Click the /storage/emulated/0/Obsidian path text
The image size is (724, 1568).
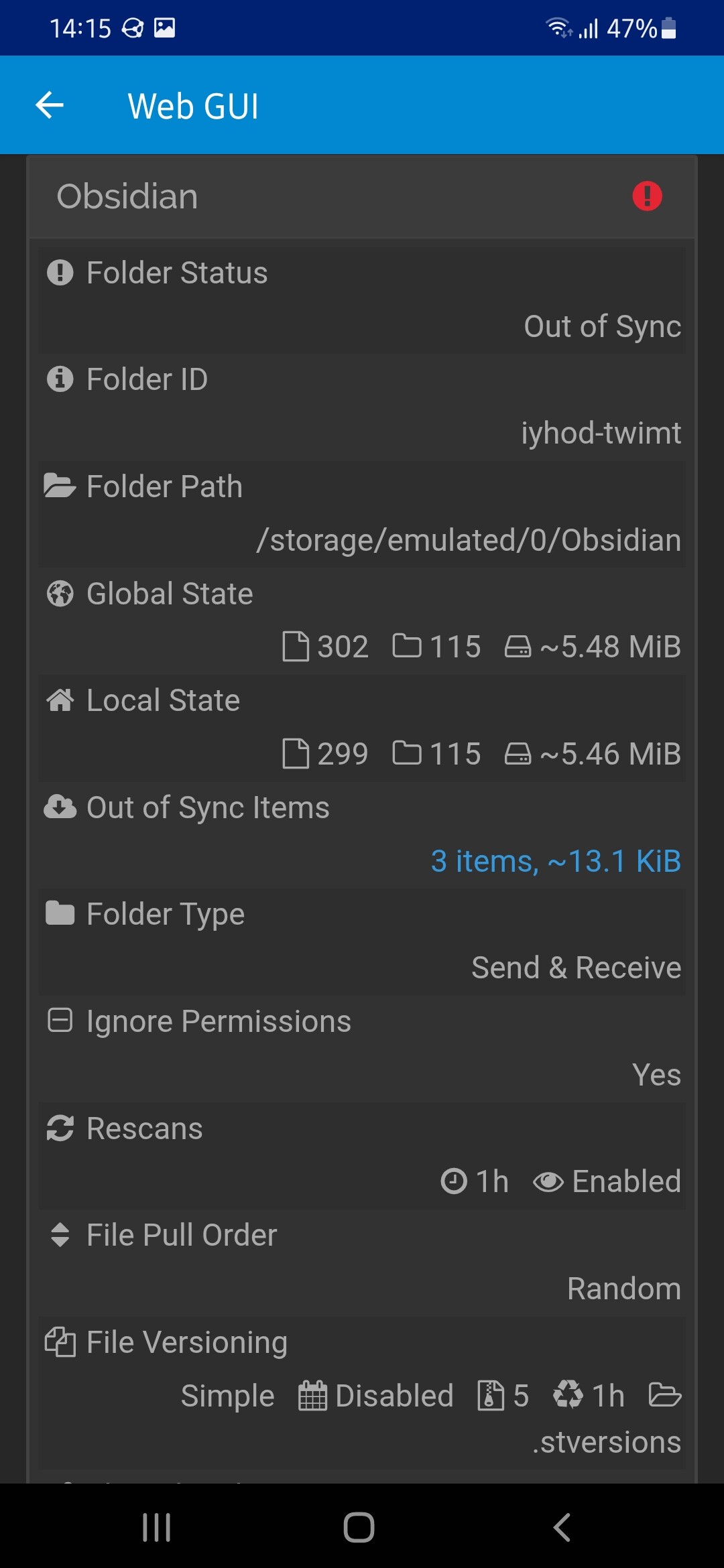(x=469, y=540)
